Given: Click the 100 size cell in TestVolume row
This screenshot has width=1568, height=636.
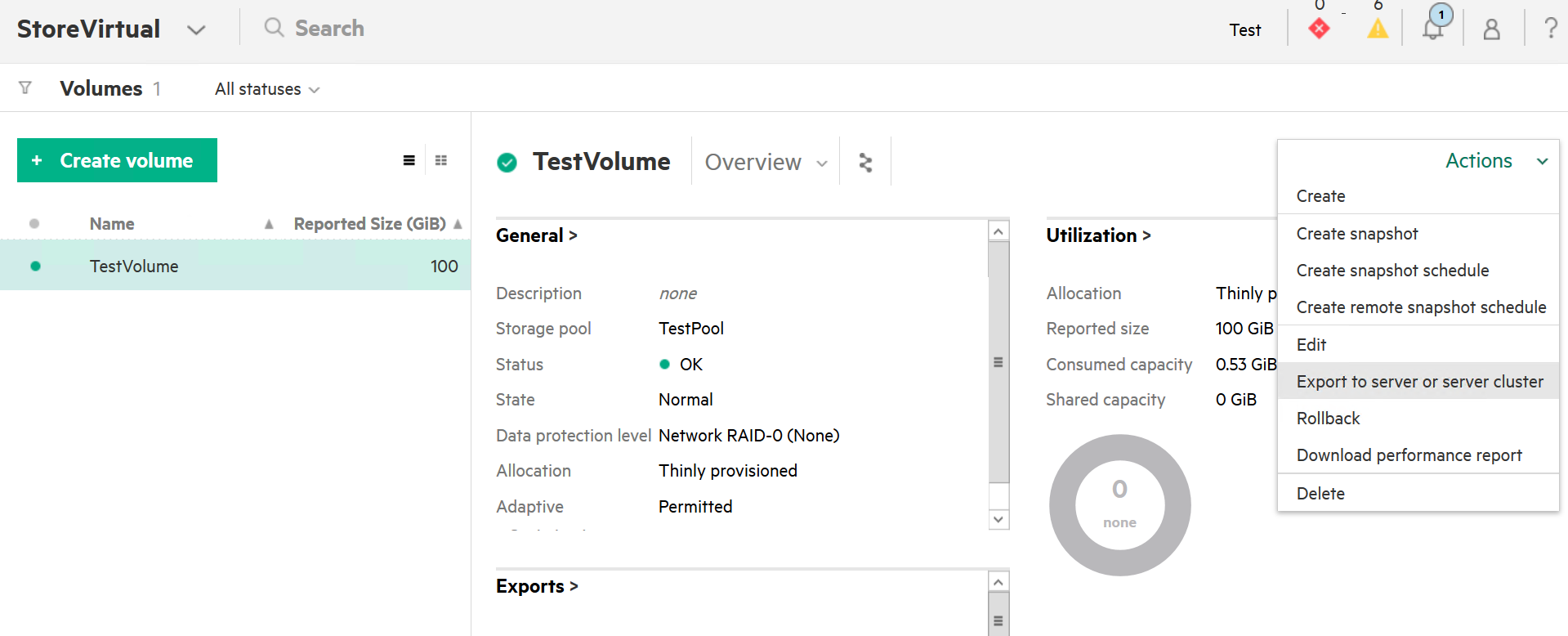Looking at the screenshot, I should 444,266.
